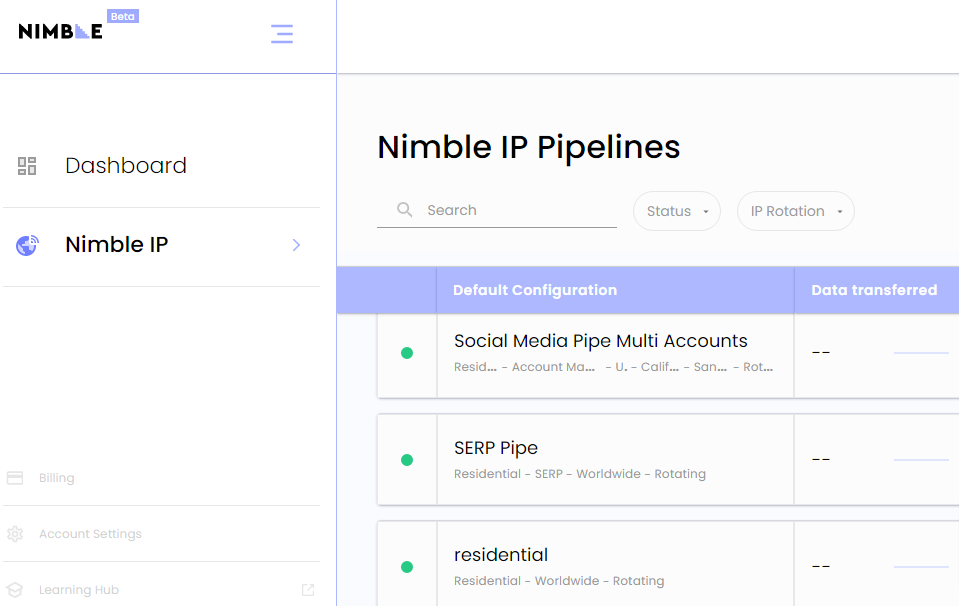Image resolution: width=959 pixels, height=606 pixels.
Task: Open the IP Rotation filter dropdown
Action: (x=796, y=211)
